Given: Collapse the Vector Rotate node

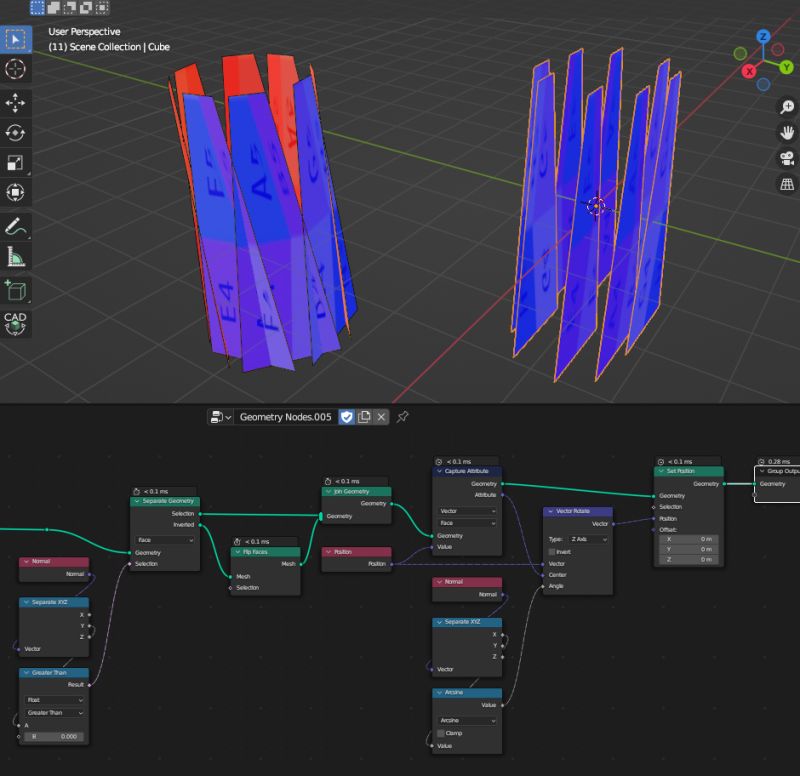Looking at the screenshot, I should coord(550,511).
